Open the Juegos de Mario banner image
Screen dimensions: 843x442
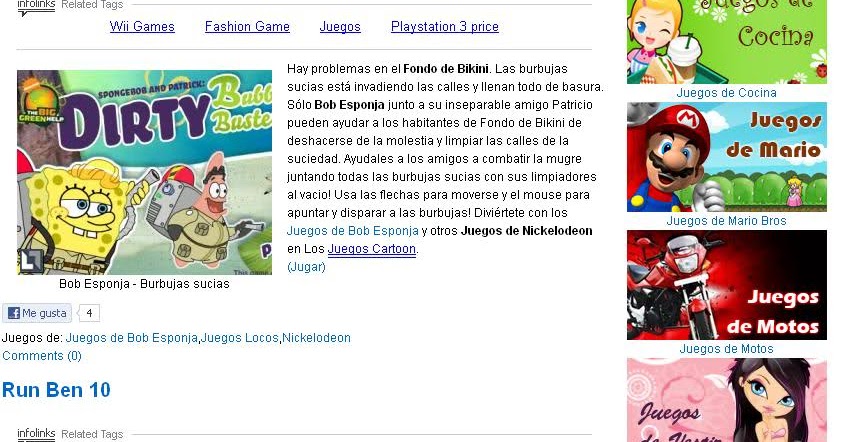[727, 156]
